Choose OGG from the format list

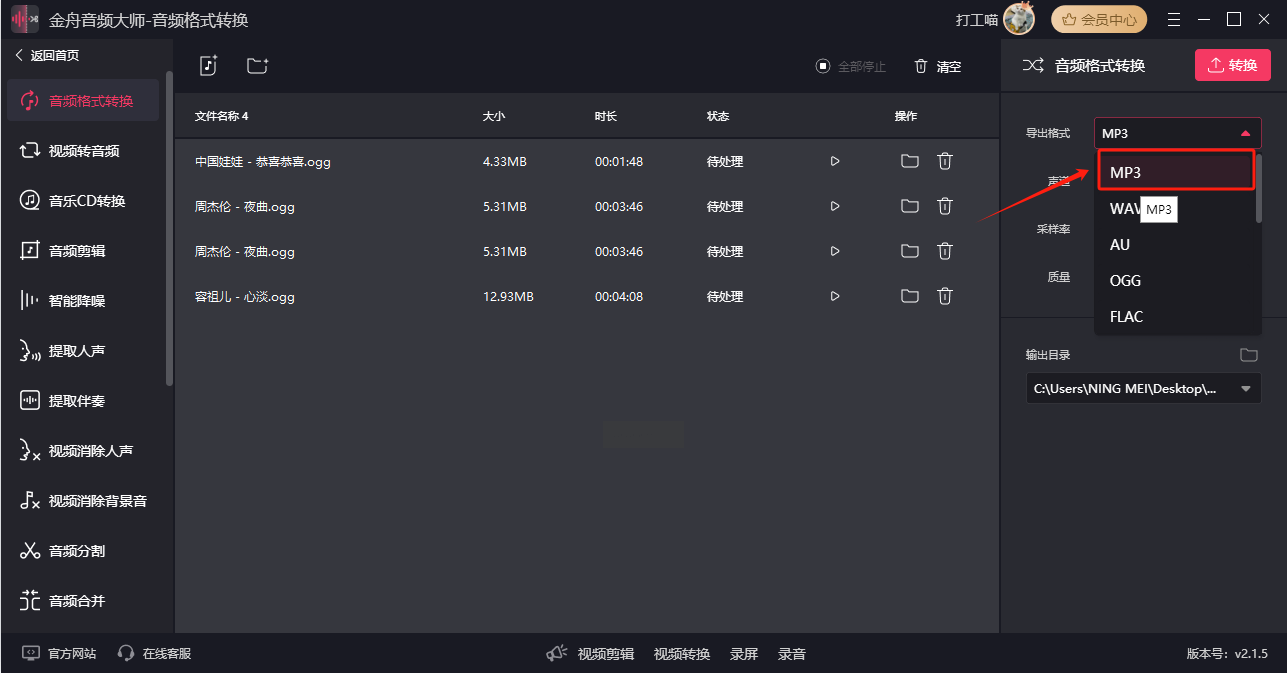[x=1176, y=280]
